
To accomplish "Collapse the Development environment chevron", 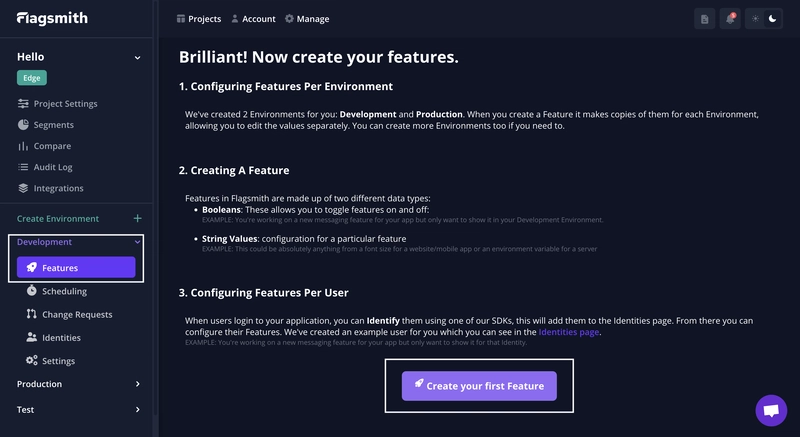I will click(137, 242).
